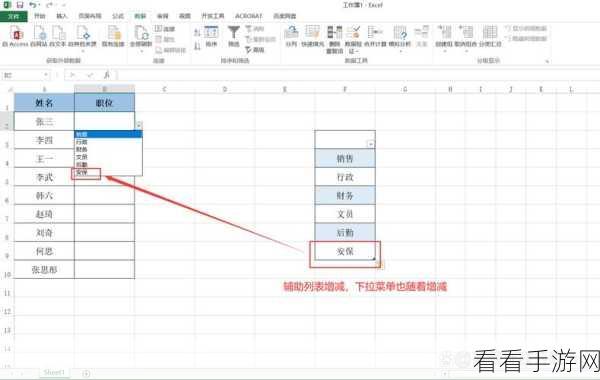The width and height of the screenshot is (600, 380).
Task: Switch to the 百度网盘 tab
Action: pyautogui.click(x=285, y=16)
